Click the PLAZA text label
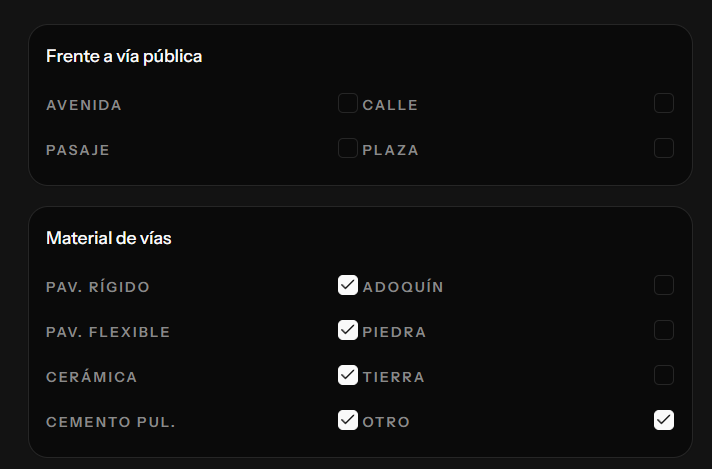The height and width of the screenshot is (469, 712). tap(390, 150)
